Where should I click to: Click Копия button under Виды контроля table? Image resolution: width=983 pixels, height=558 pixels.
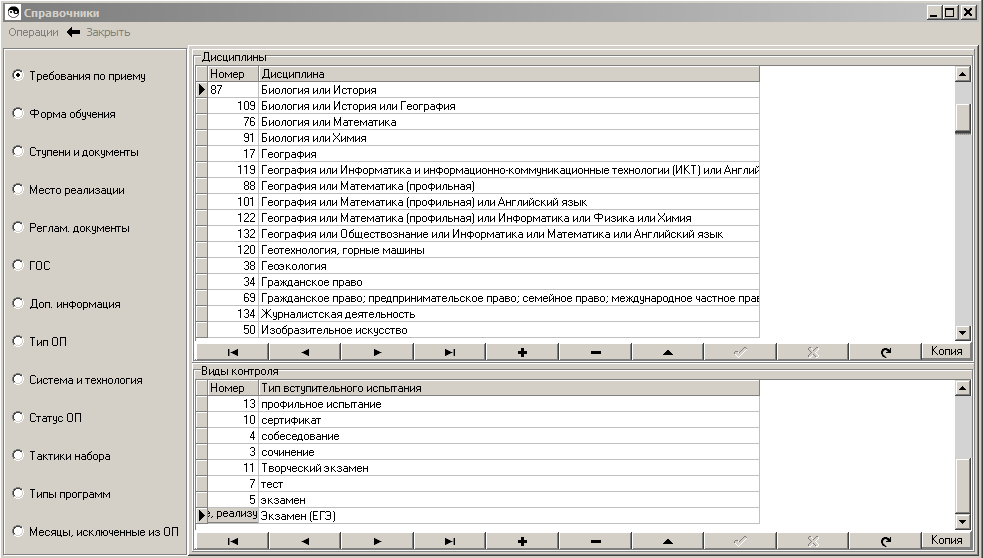[946, 541]
